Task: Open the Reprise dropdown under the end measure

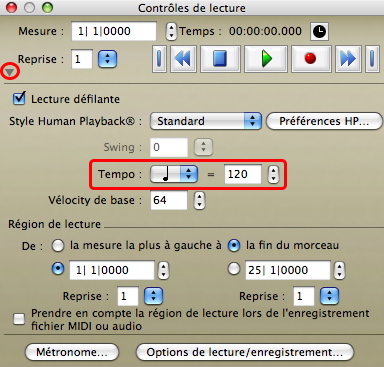Action: point(329,296)
